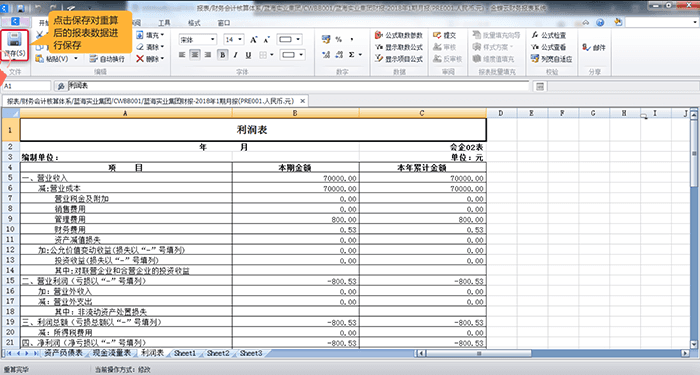Open the font name dropdown
Image resolution: width=700 pixels, height=375 pixels.
pyautogui.click(x=212, y=40)
